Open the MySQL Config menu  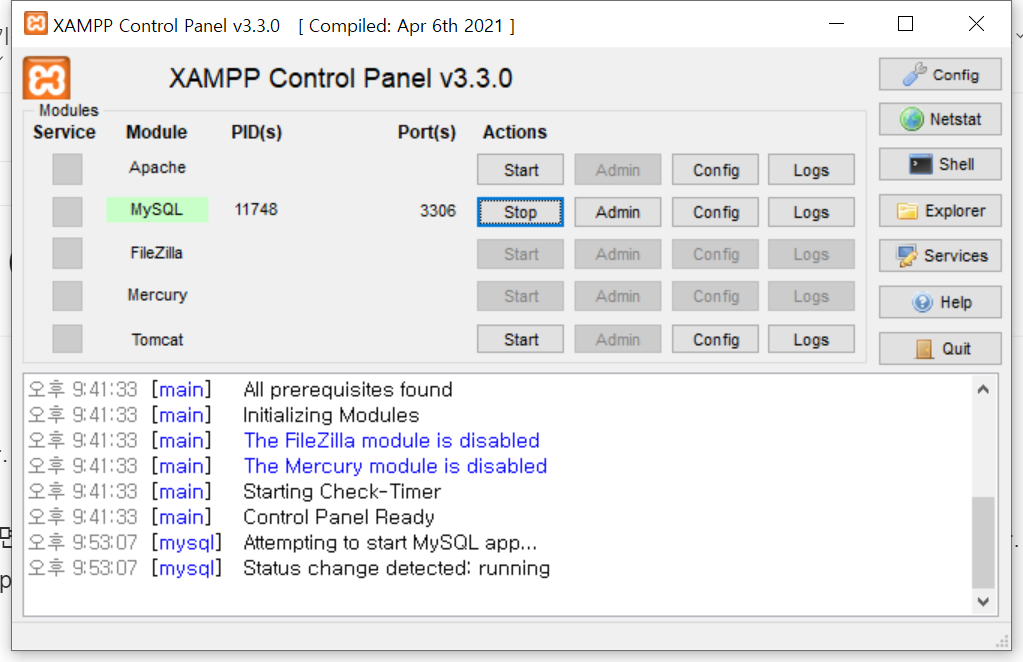coord(715,212)
